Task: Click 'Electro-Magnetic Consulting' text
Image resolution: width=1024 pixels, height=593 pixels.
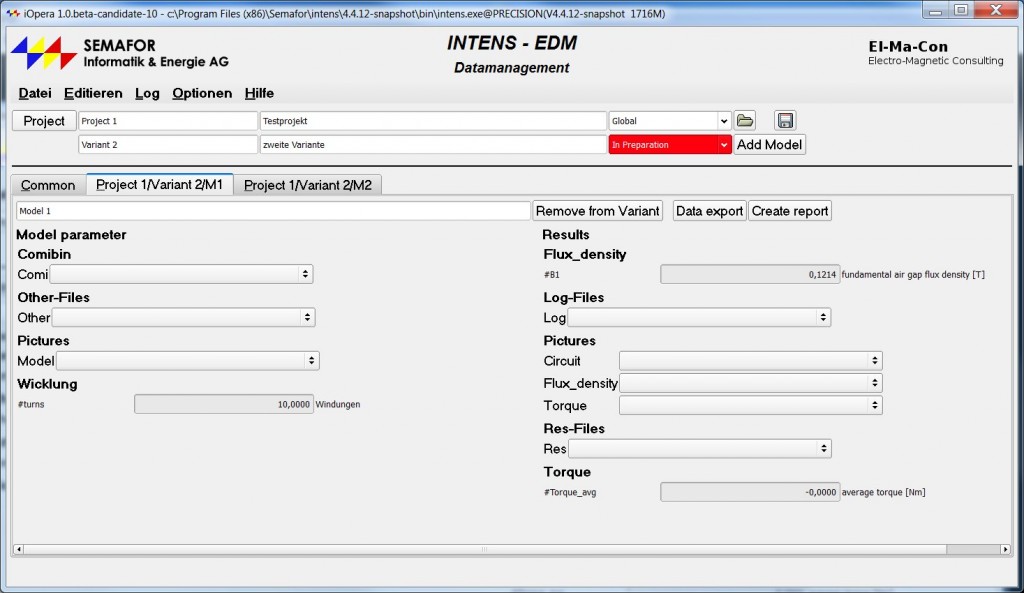Action: (x=935, y=61)
